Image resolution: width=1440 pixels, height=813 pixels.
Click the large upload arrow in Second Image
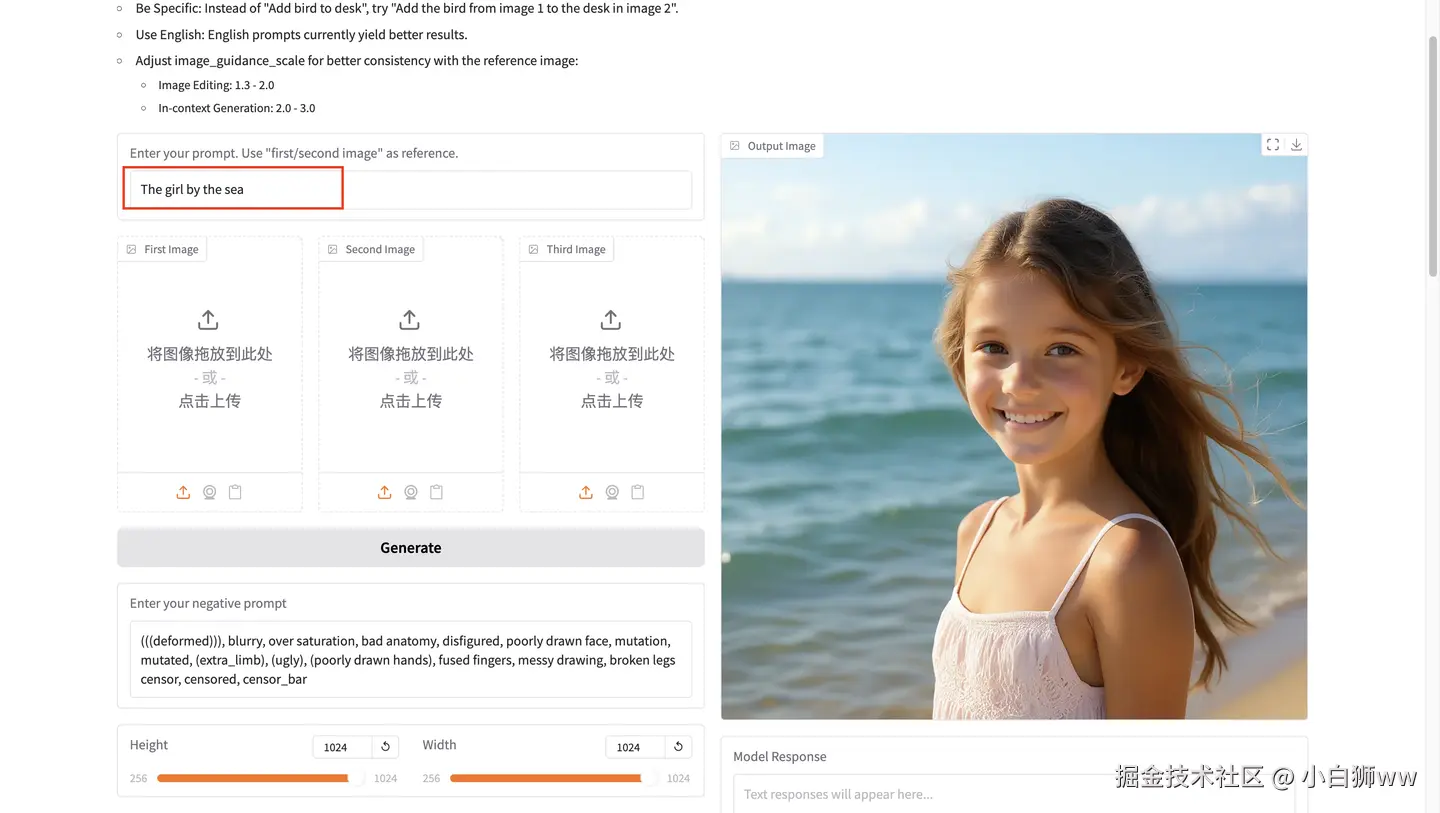pos(409,320)
